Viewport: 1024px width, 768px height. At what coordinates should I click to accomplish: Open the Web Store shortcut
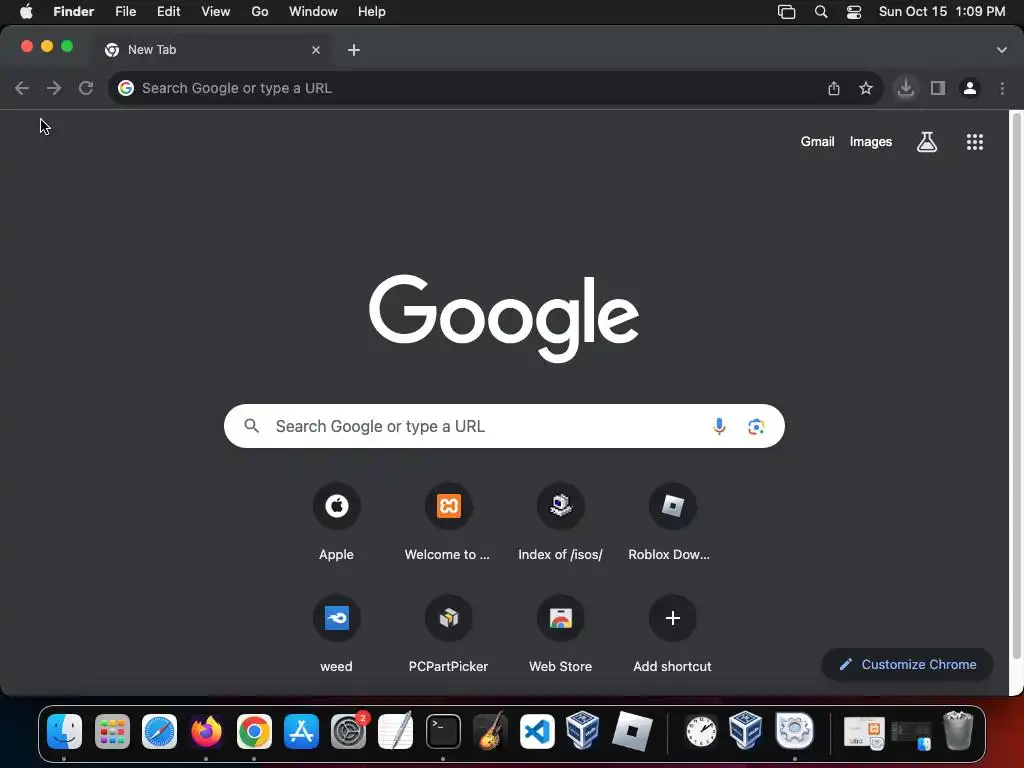tap(560, 634)
